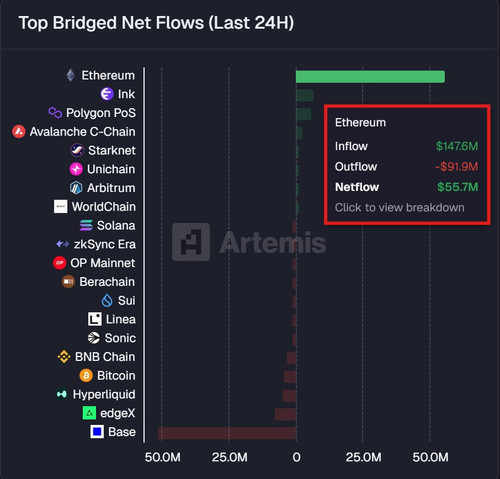Select the Starknet logo icon
The width and height of the screenshot is (500, 479).
tap(77, 150)
